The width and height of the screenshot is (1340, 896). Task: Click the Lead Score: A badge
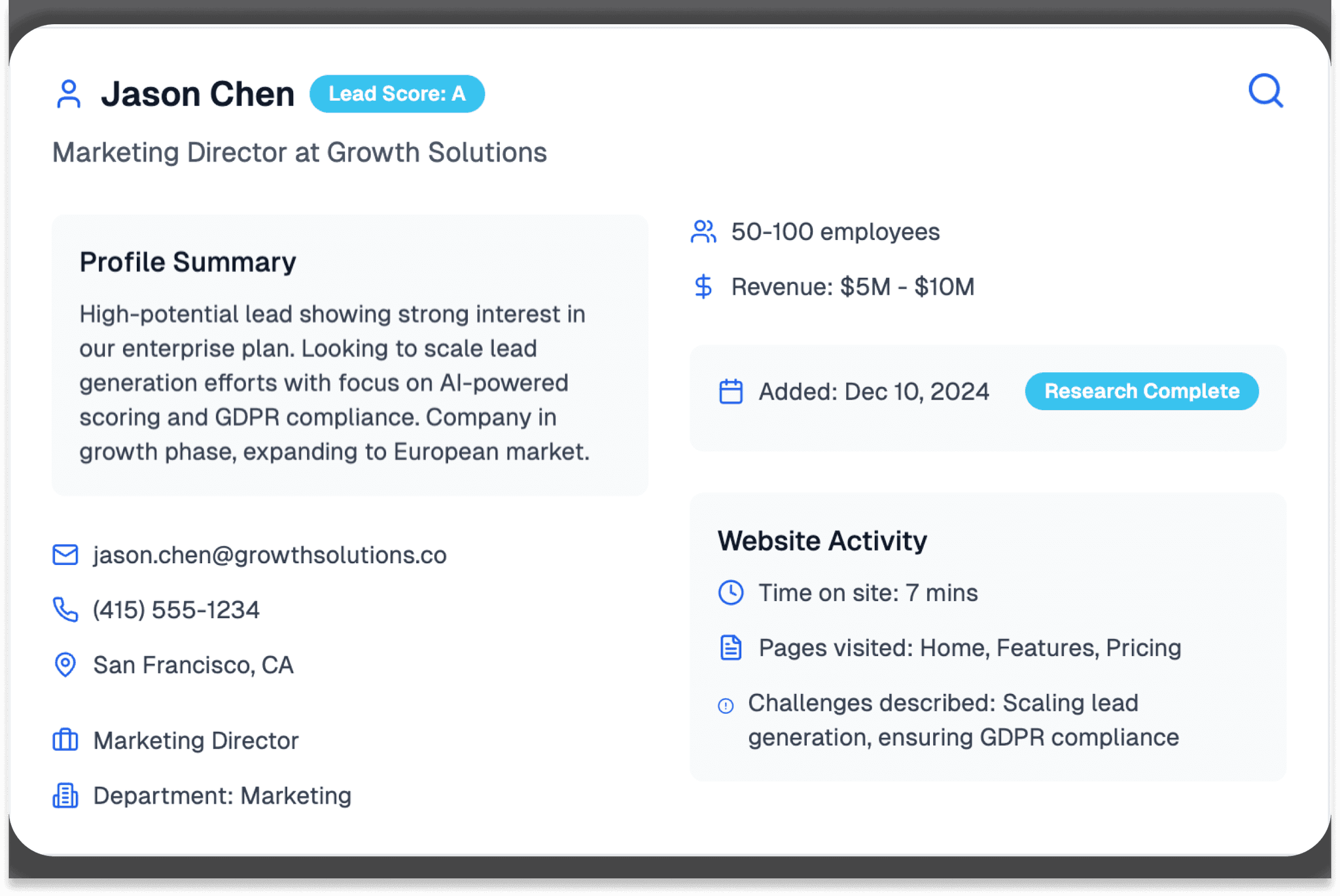(397, 94)
